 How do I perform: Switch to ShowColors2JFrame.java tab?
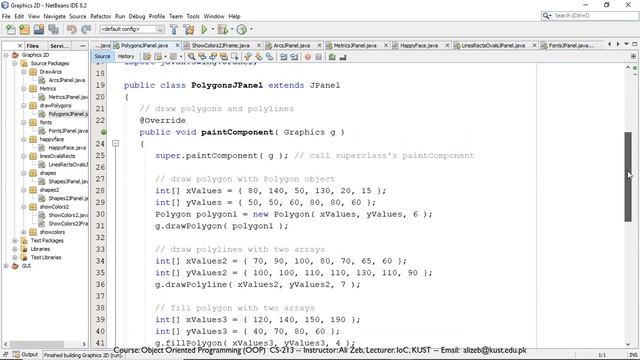220,45
